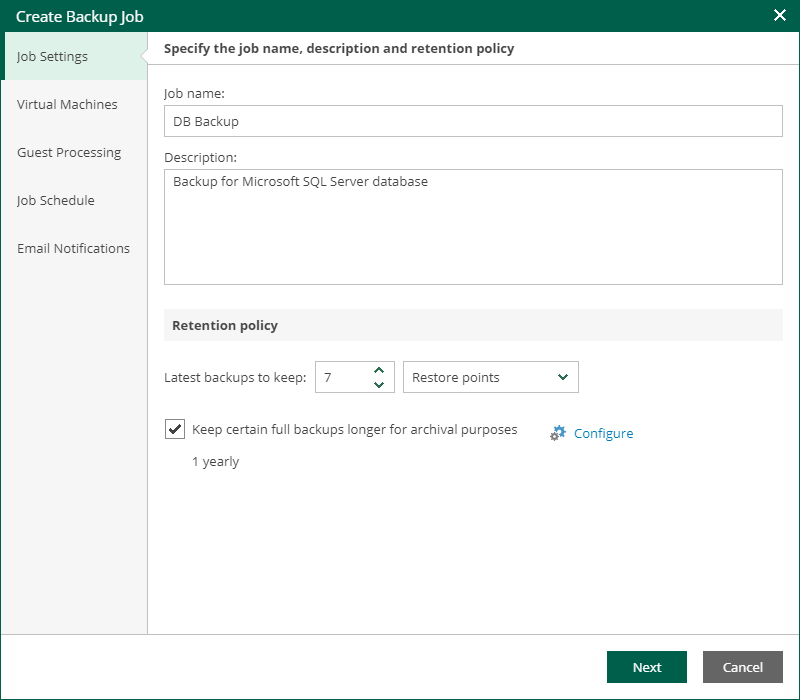Click the Description text area
This screenshot has height=700, width=800.
click(x=473, y=227)
